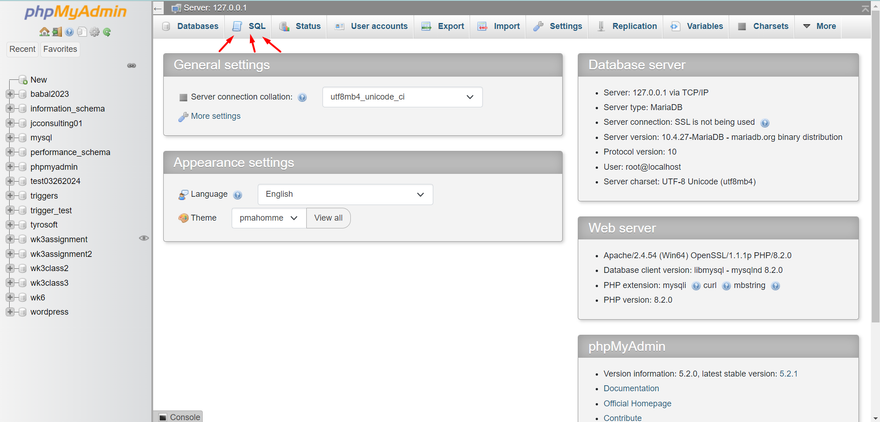Image resolution: width=880 pixels, height=422 pixels.
Task: Click the log out icon beside Home
Action: tap(57, 32)
